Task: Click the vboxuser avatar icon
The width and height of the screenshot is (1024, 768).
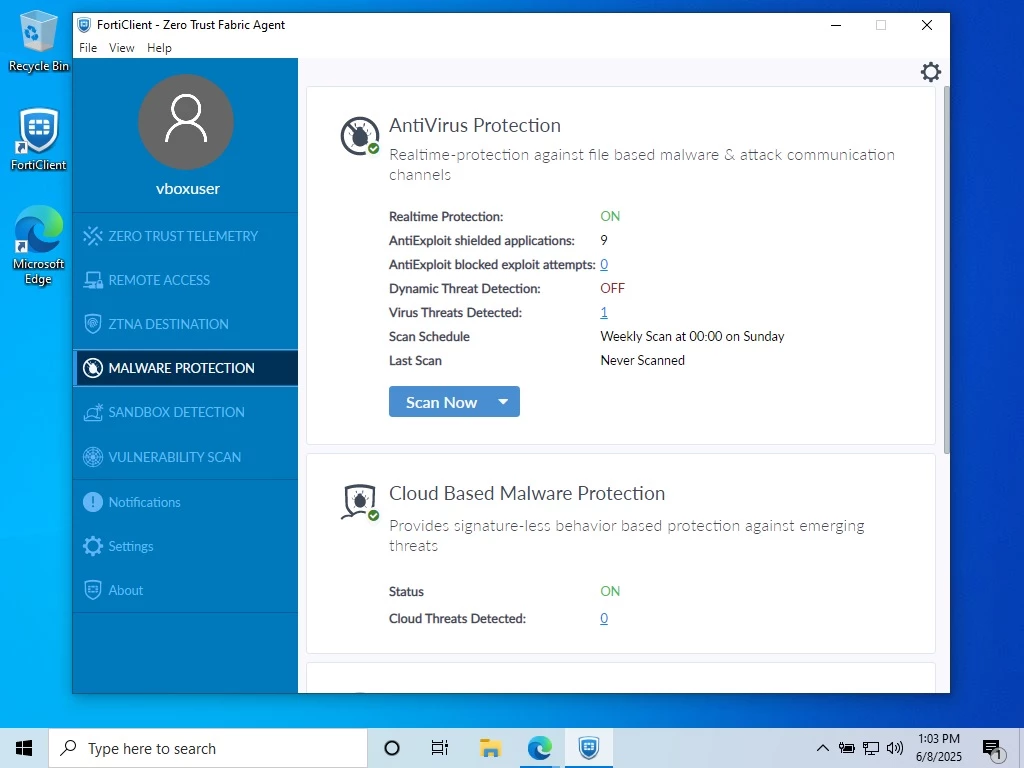Action: pyautogui.click(x=186, y=121)
